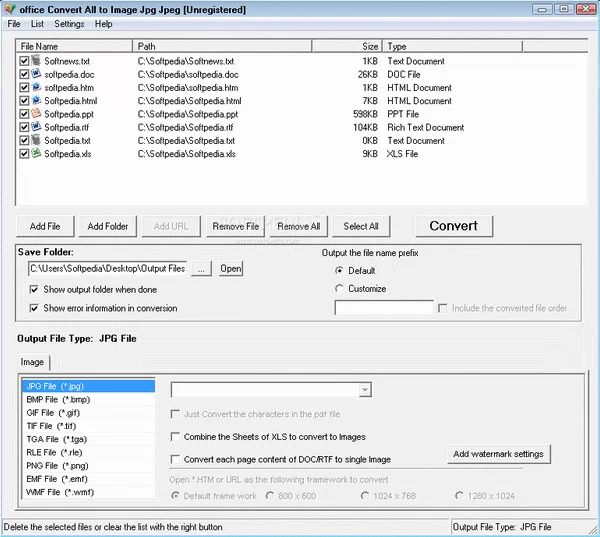600x537 pixels.
Task: Click the application logo in title bar
Action: 10,9
